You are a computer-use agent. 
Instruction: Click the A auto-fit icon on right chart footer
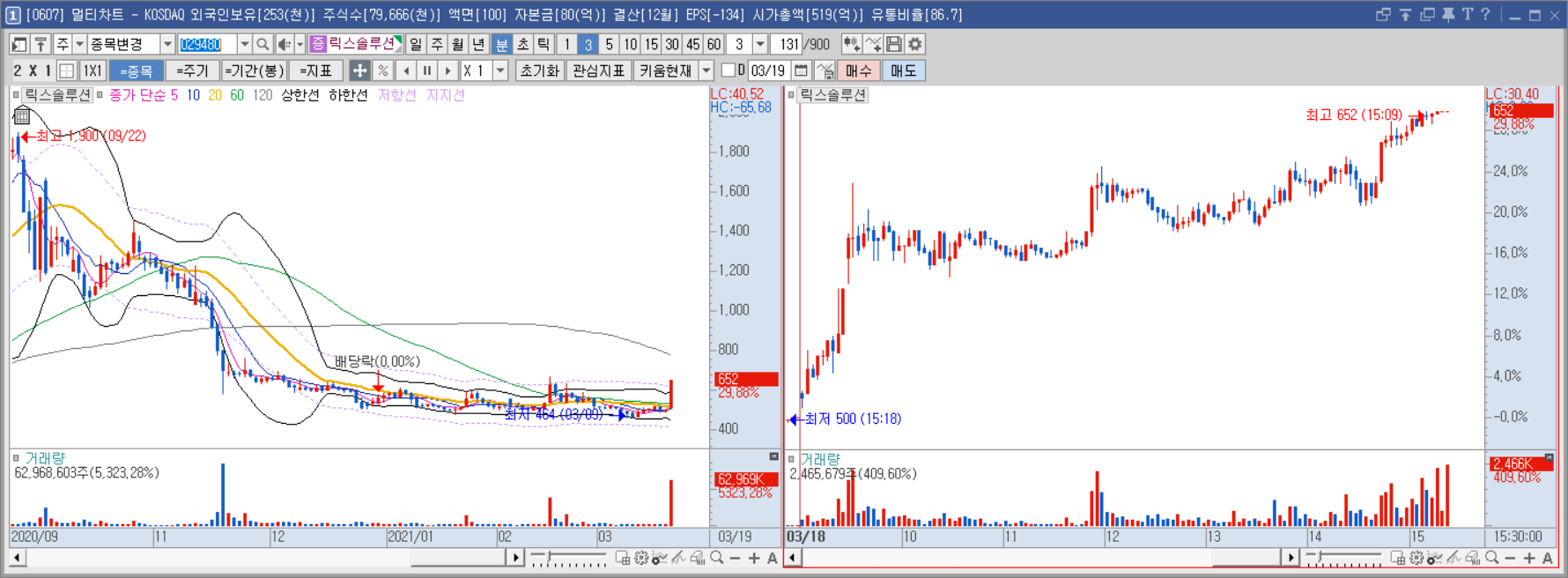(x=1548, y=558)
